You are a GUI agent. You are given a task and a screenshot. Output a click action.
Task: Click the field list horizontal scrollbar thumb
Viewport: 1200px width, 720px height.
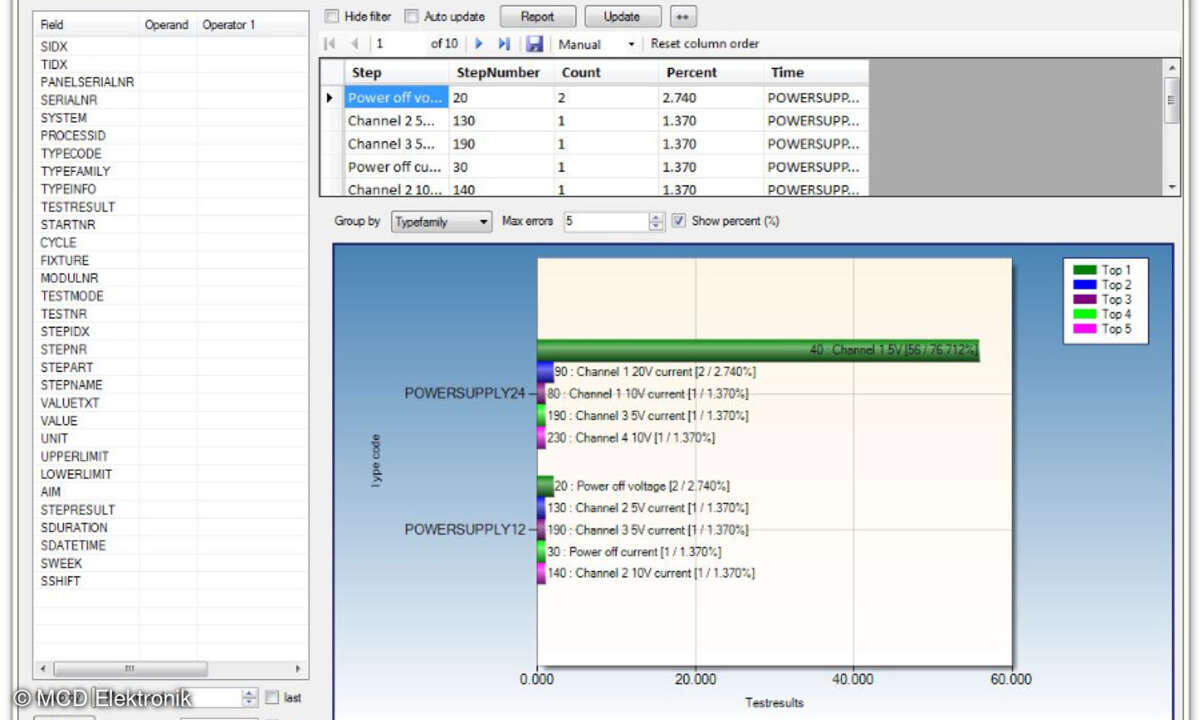pos(130,668)
